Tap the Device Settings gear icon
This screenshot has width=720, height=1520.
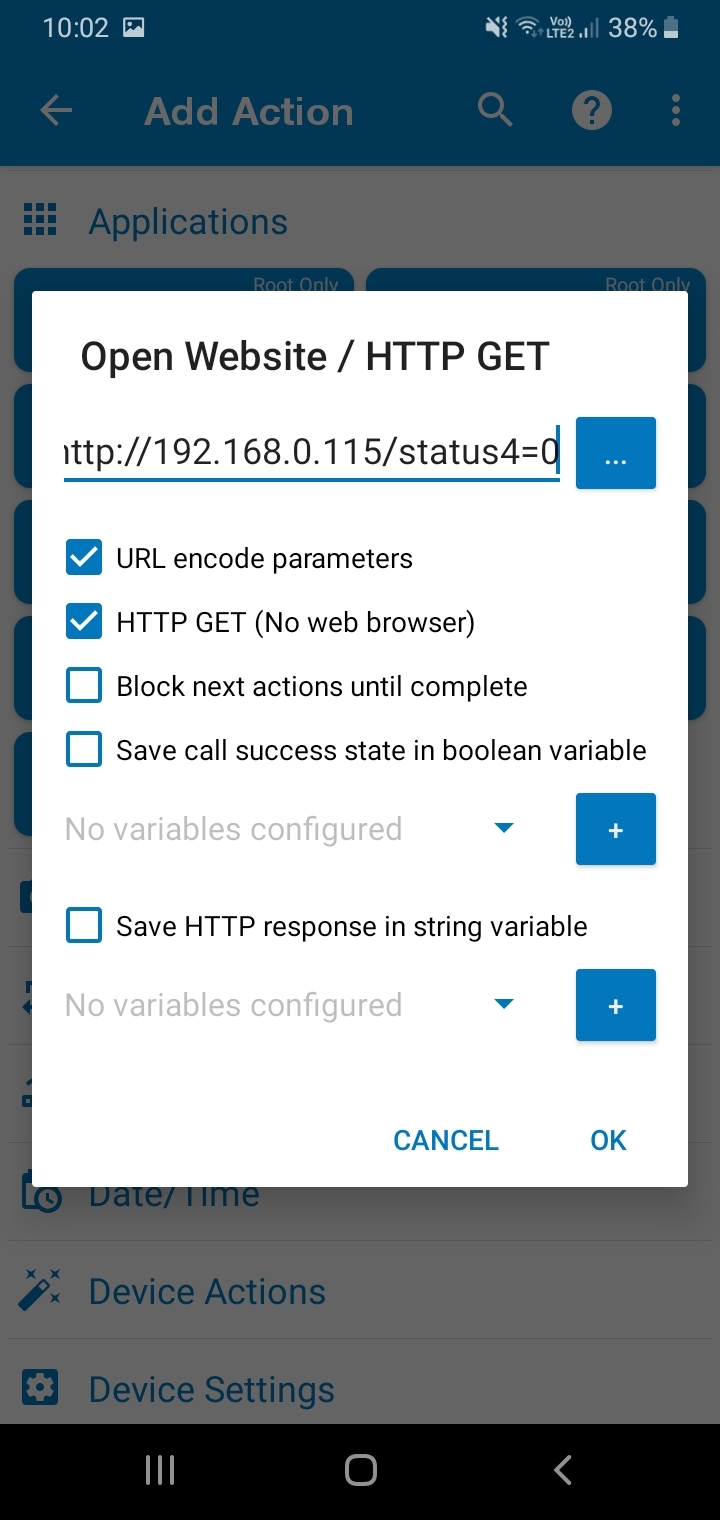(40, 1388)
